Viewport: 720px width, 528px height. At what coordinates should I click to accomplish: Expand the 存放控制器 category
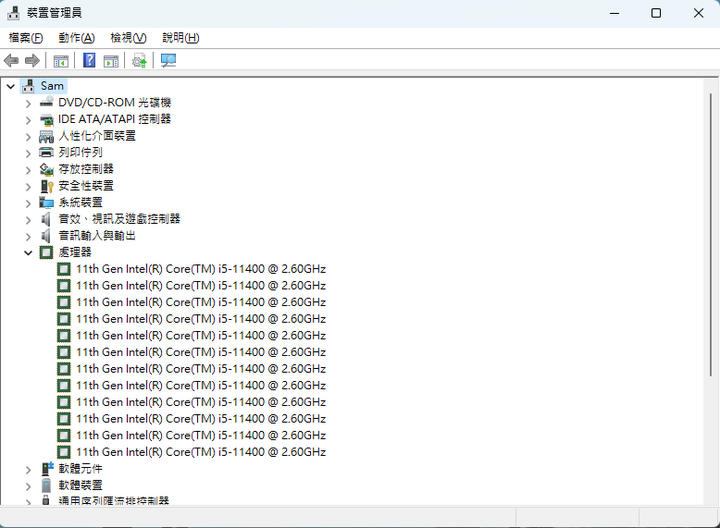pyautogui.click(x=28, y=170)
